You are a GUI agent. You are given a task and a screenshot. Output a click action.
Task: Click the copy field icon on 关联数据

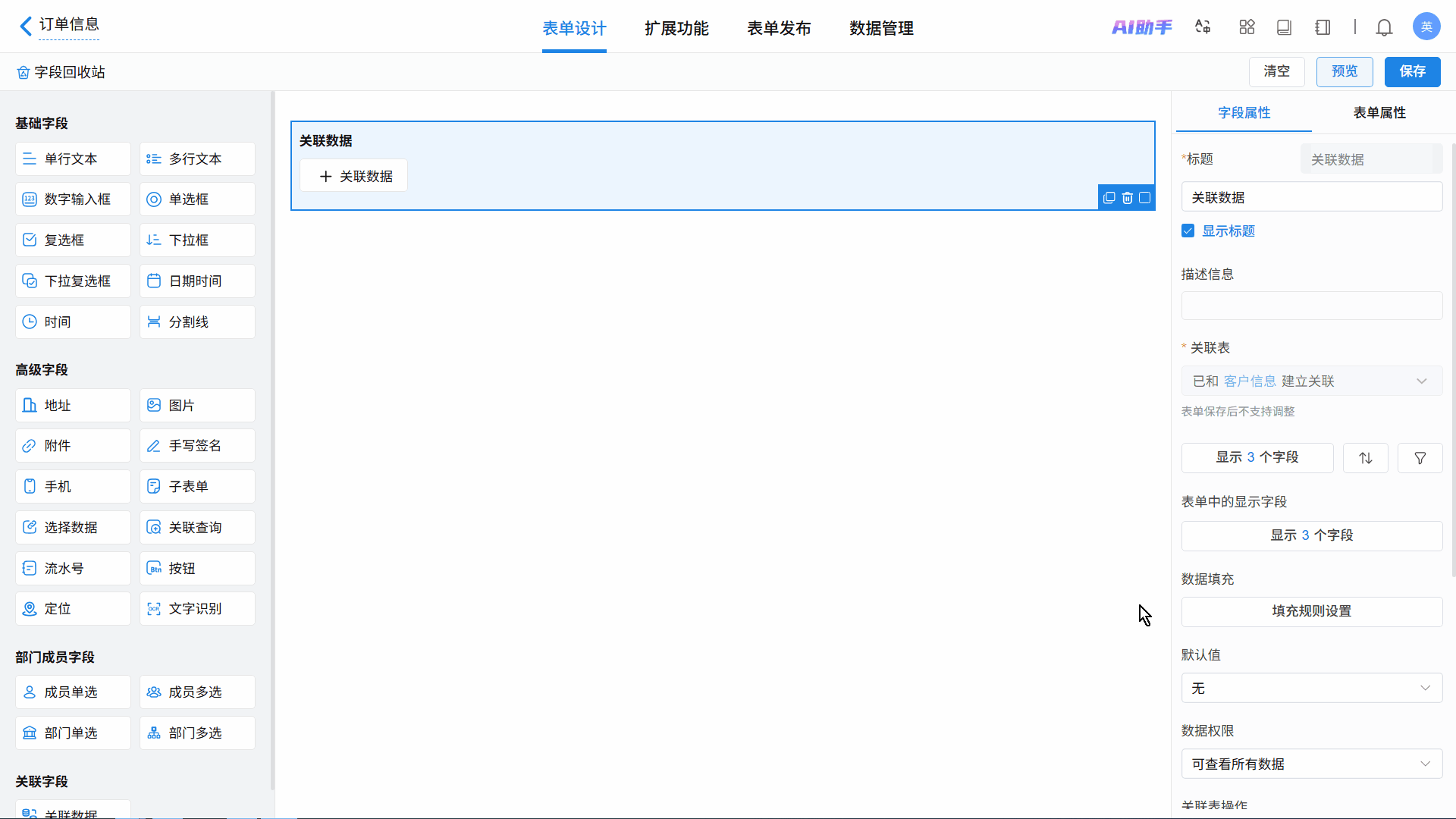pos(1109,198)
